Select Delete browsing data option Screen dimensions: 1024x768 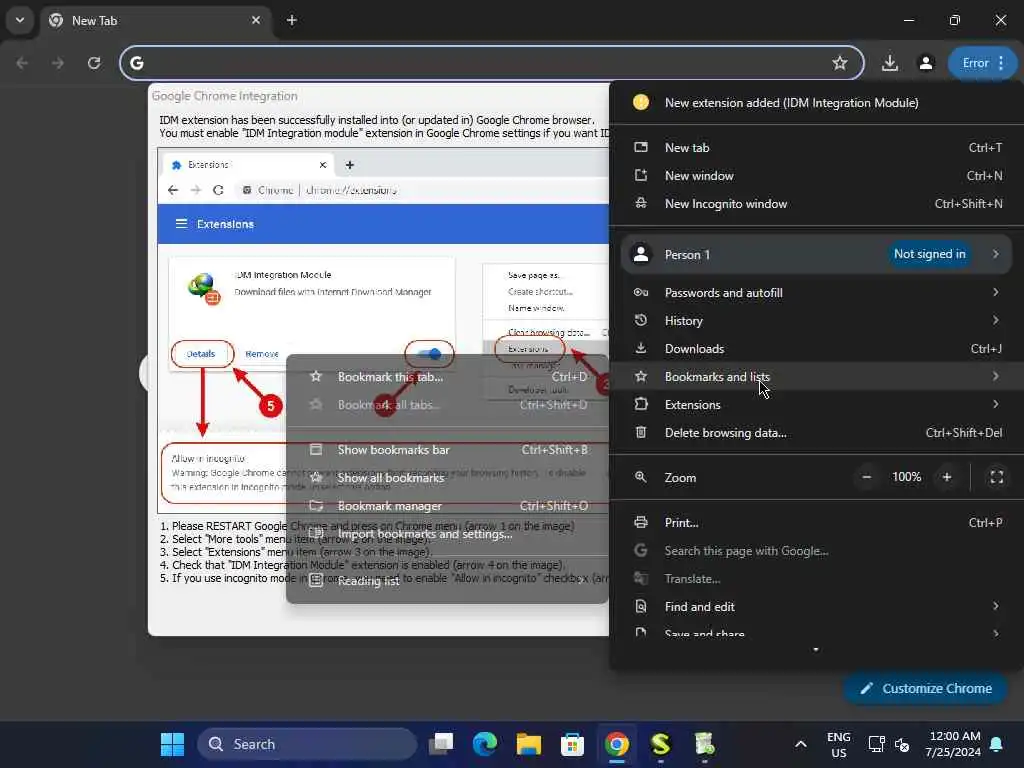click(x=816, y=433)
